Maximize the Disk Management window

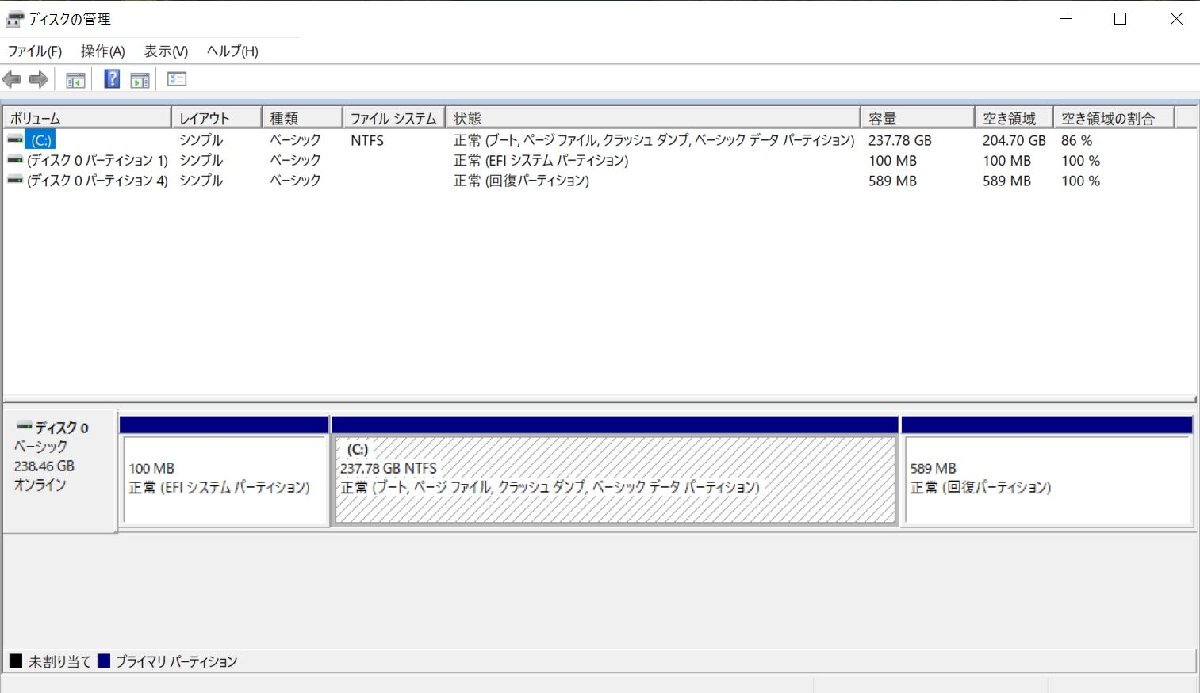1120,19
